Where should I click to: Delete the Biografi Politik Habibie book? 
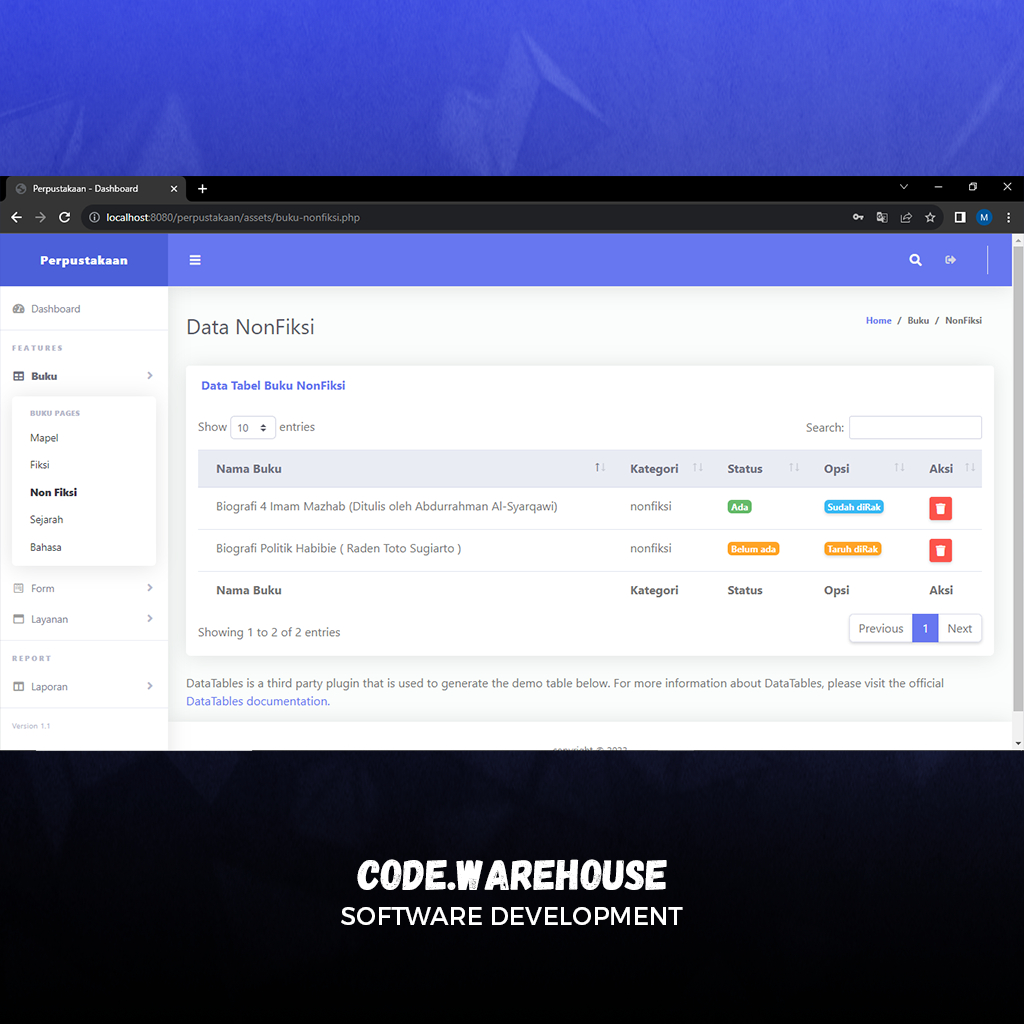pos(940,550)
